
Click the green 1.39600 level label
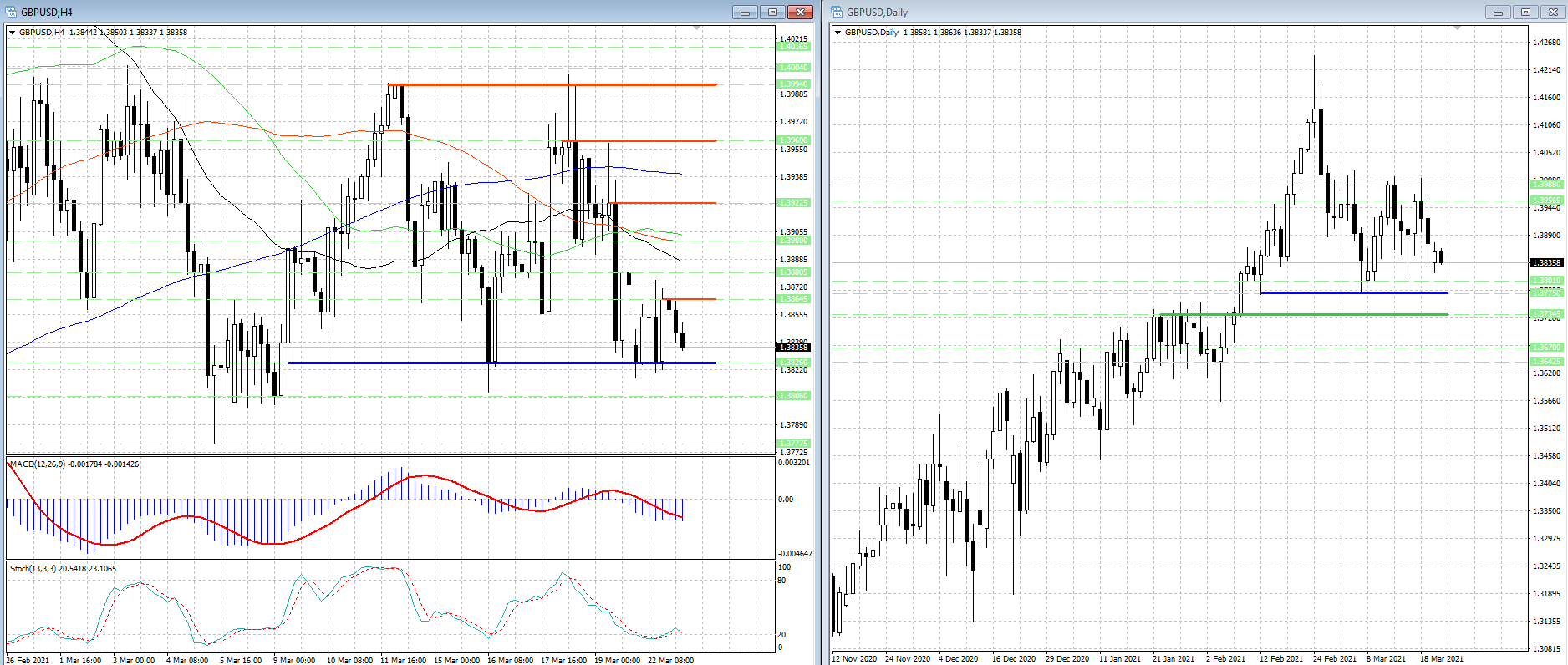[x=793, y=140]
